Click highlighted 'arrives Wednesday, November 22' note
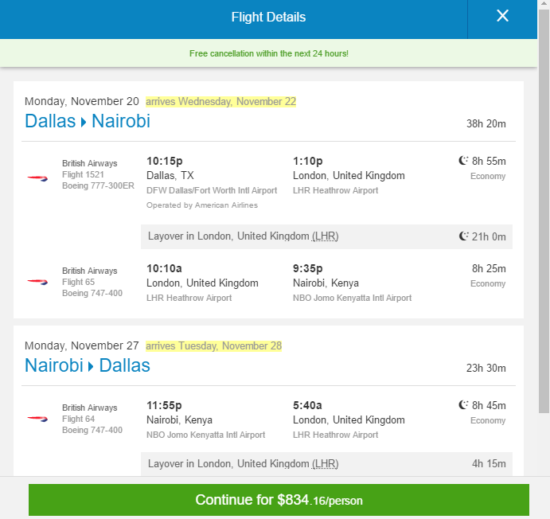 click(x=221, y=101)
